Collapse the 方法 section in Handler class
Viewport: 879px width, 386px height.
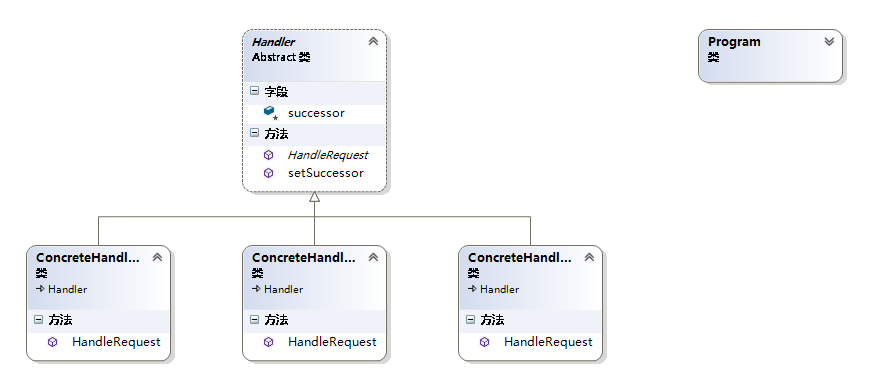tap(255, 133)
